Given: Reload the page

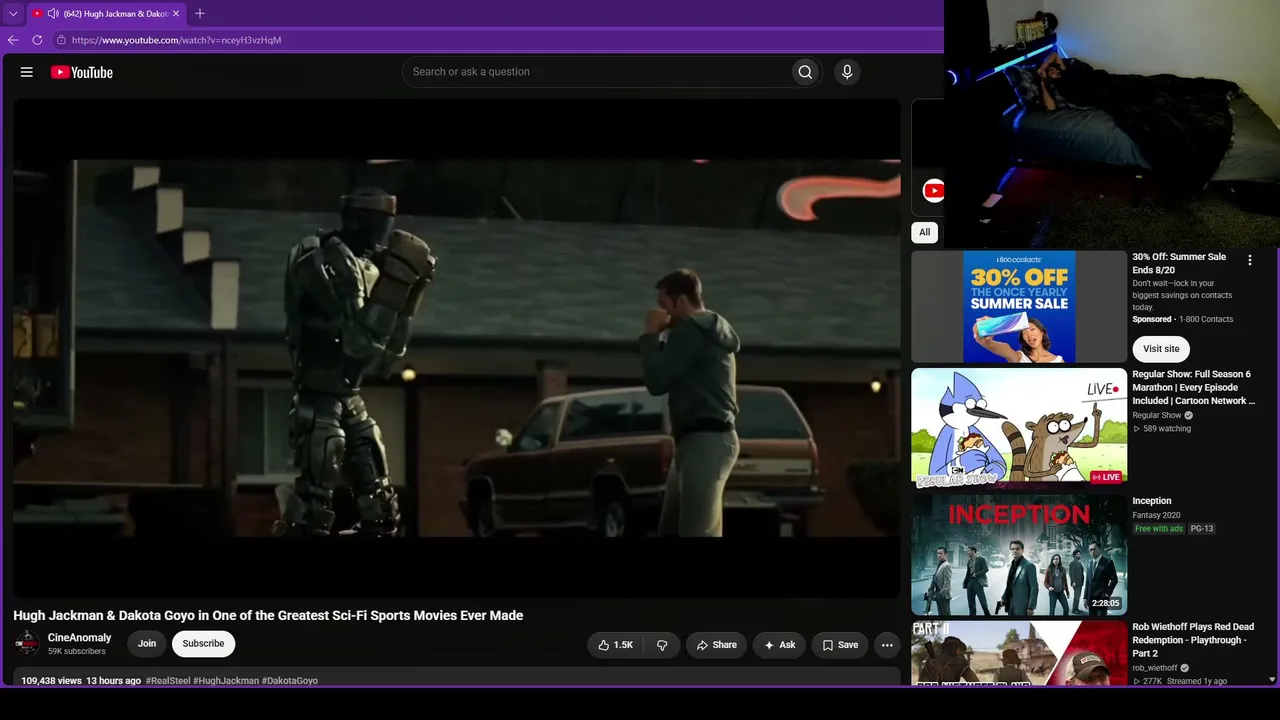Looking at the screenshot, I should click(37, 40).
